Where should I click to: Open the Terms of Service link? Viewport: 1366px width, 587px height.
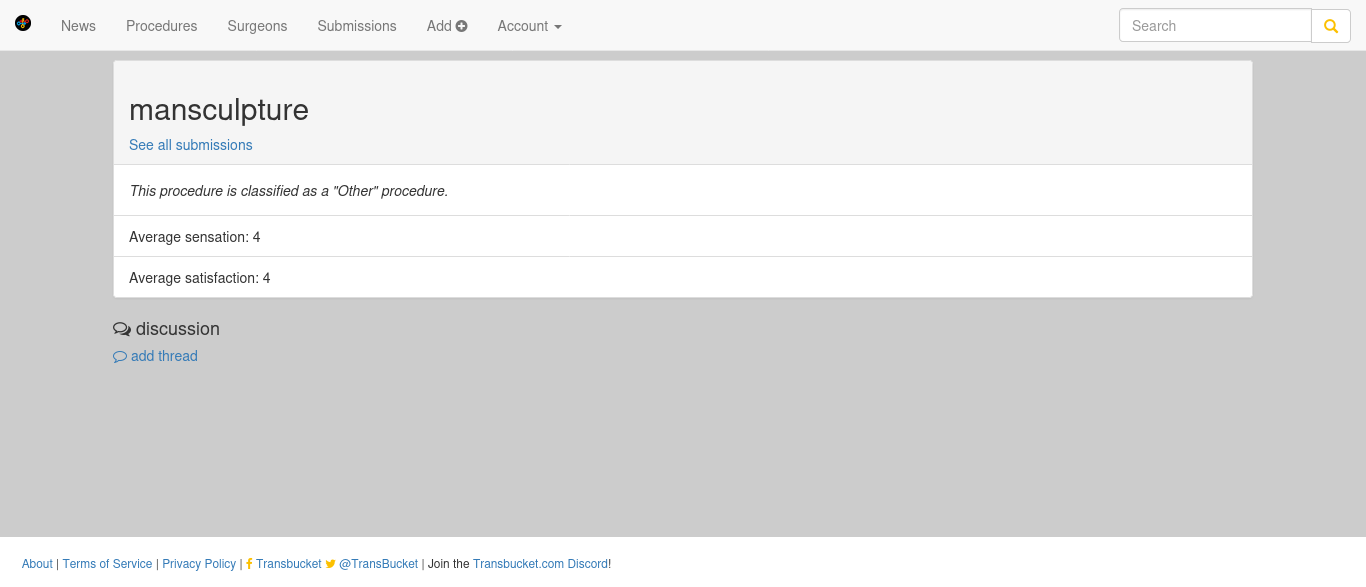[x=107, y=564]
